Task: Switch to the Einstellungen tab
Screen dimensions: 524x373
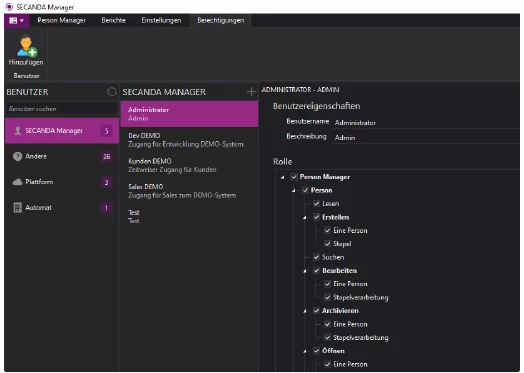Action: [161, 21]
